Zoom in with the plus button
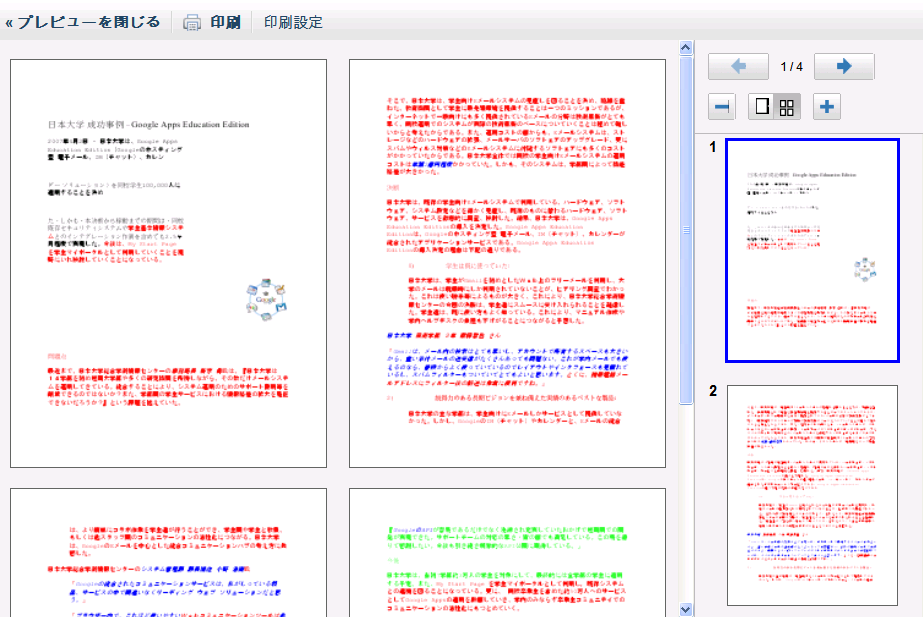This screenshot has width=923, height=617. [826, 107]
